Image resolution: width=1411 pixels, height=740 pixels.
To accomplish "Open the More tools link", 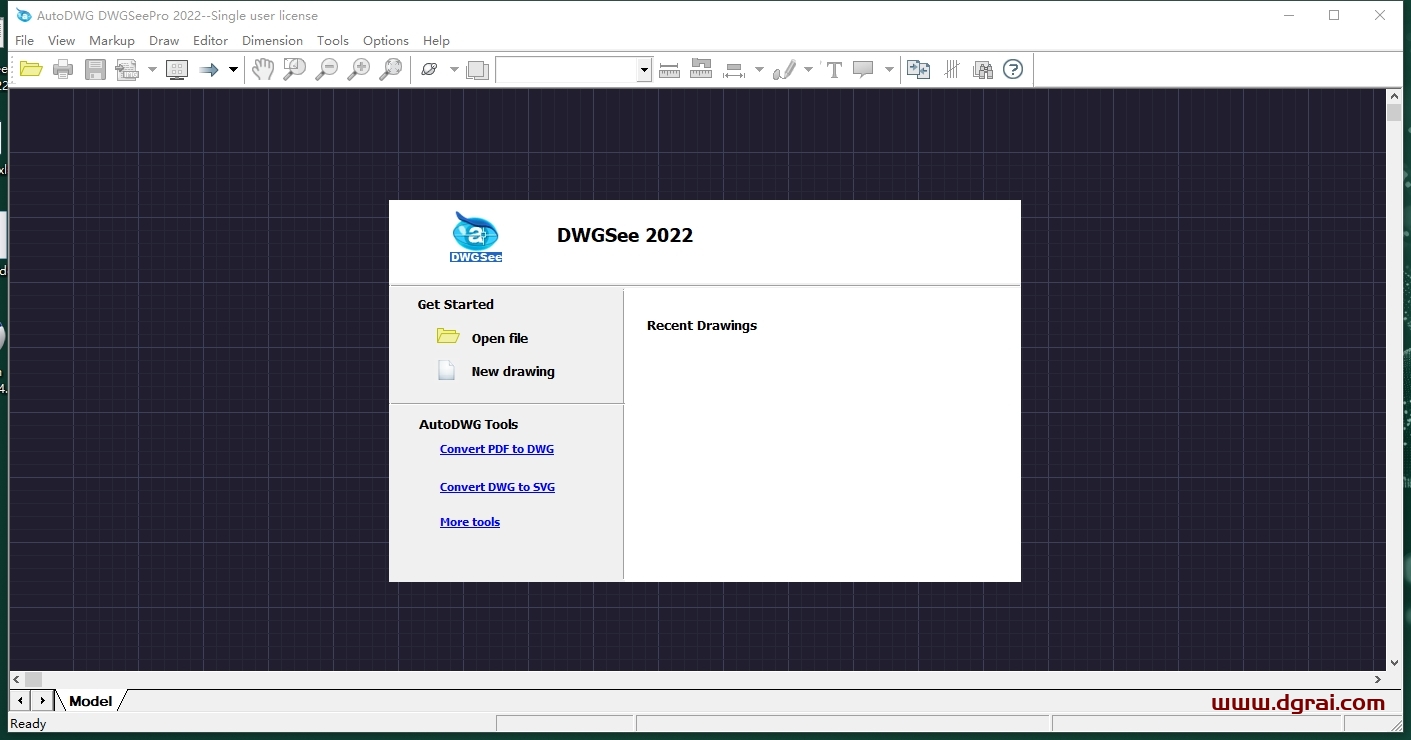I will point(470,522).
